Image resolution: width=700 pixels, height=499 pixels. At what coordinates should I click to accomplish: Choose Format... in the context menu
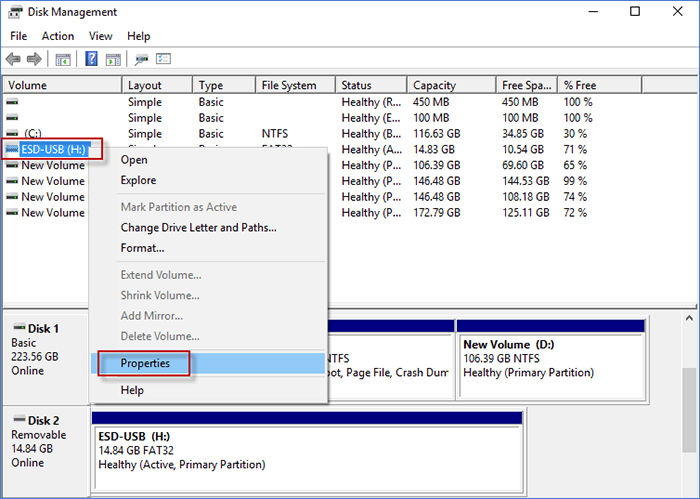tap(142, 248)
